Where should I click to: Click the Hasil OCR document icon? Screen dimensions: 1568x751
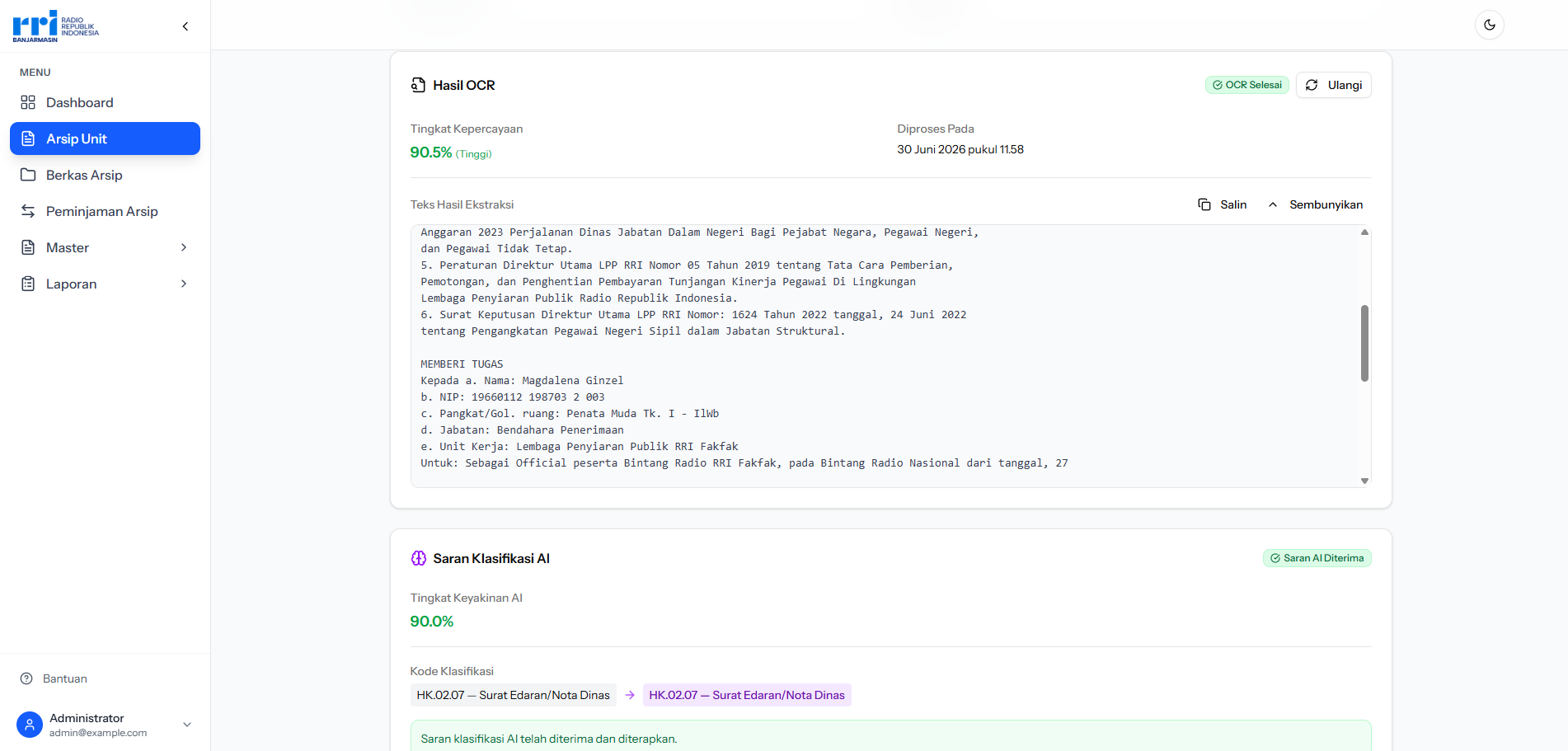pos(419,85)
